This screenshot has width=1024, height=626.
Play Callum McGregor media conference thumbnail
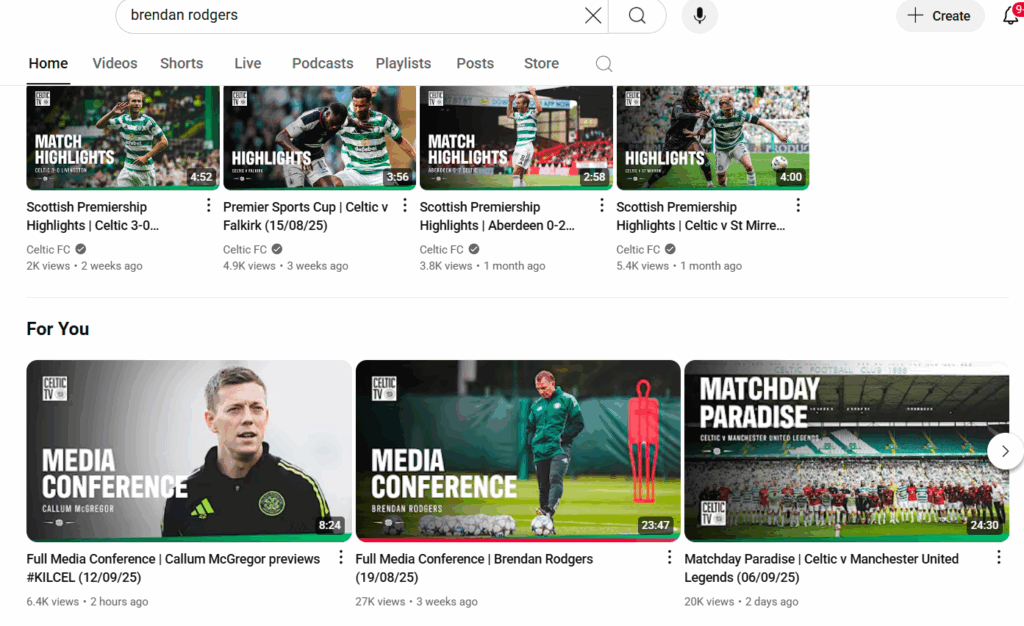coord(189,451)
